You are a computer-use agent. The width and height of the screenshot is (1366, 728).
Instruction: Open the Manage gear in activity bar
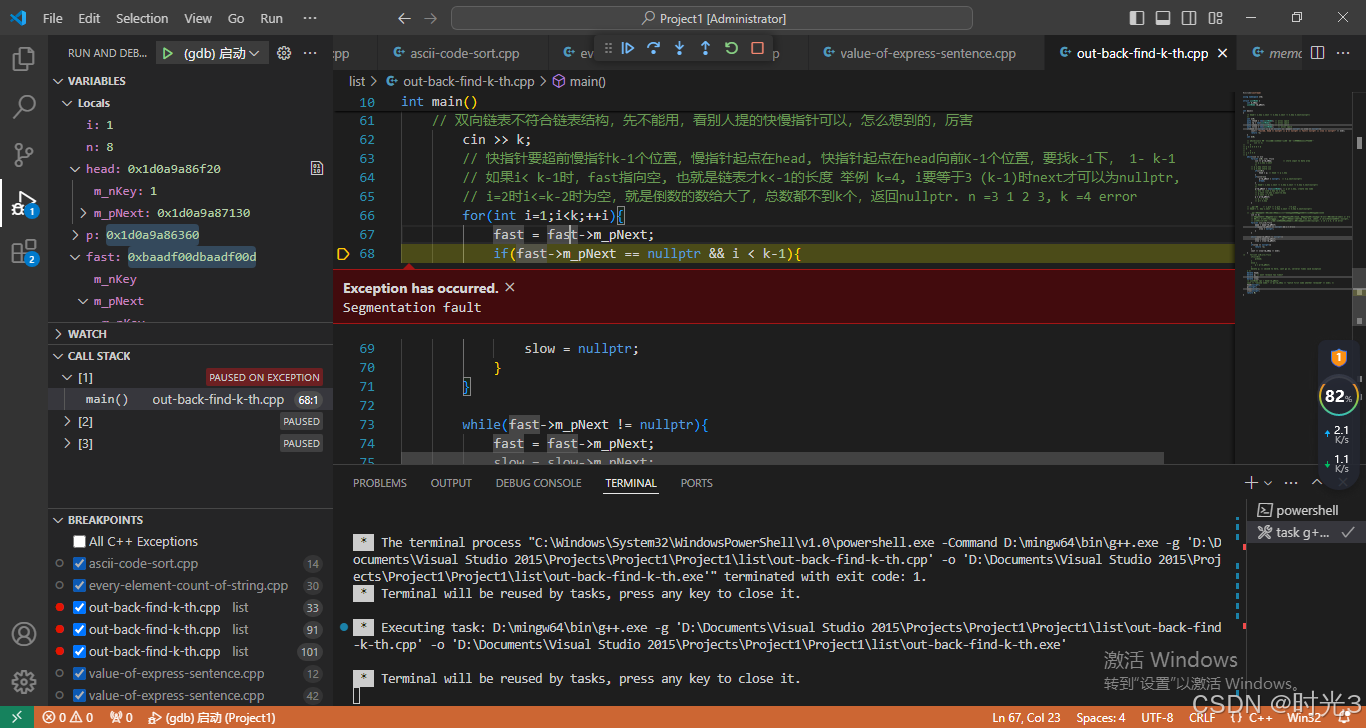24,682
